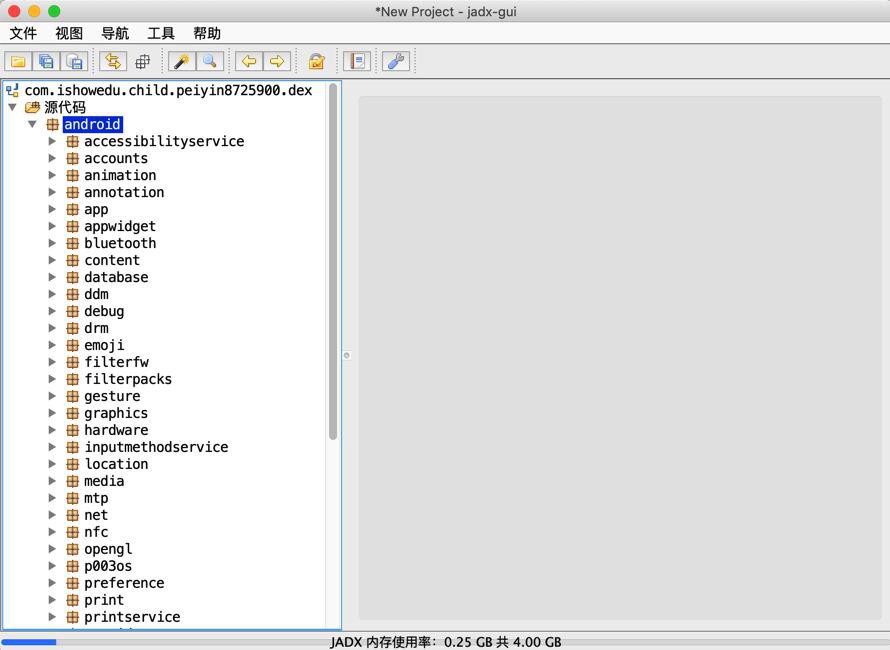Click the inputmethodservice package icon

tap(73, 447)
